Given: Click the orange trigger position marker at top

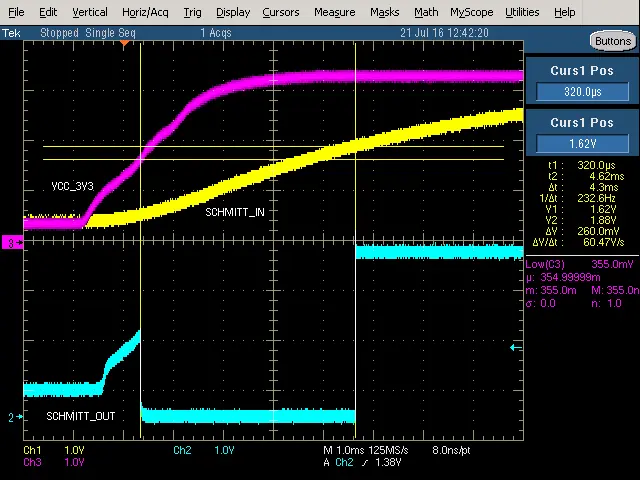Looking at the screenshot, I should coord(124,43).
